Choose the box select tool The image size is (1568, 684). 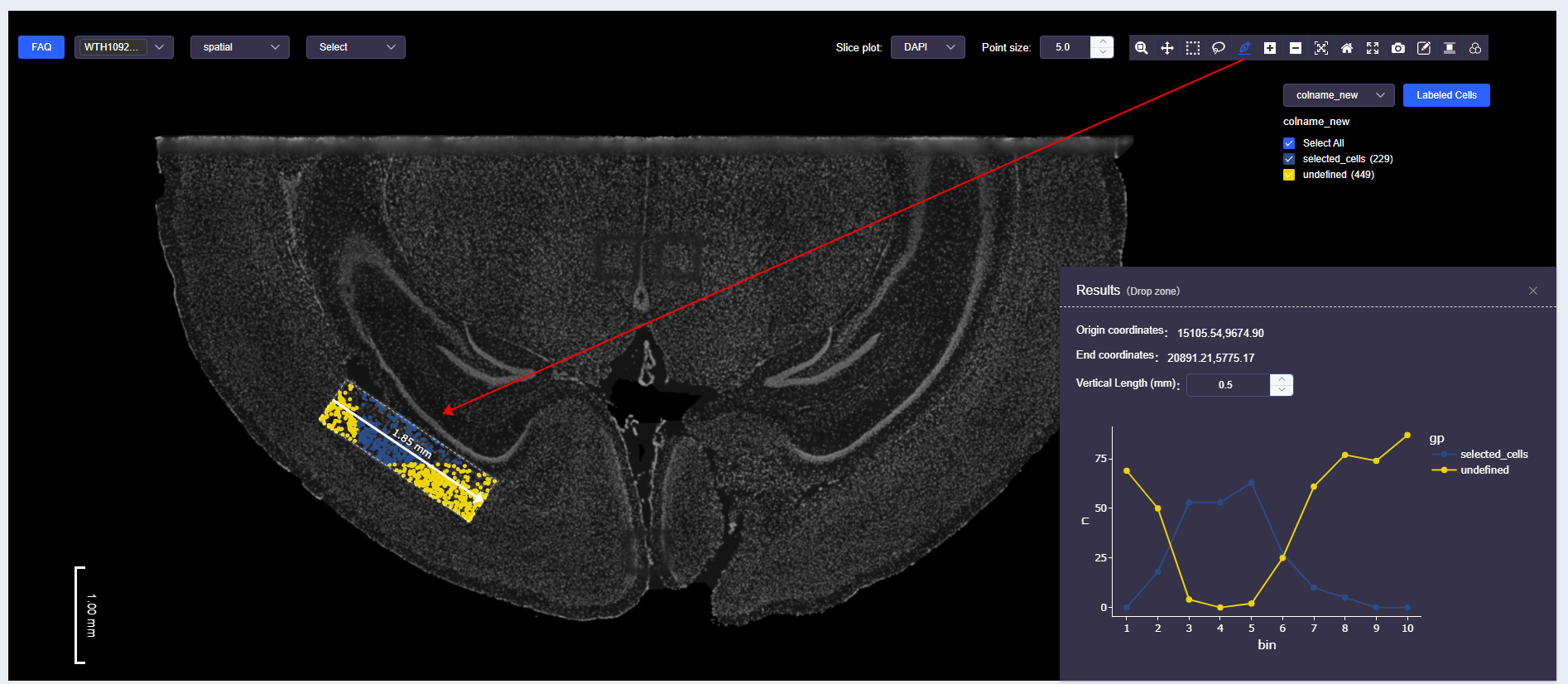pyautogui.click(x=1192, y=48)
